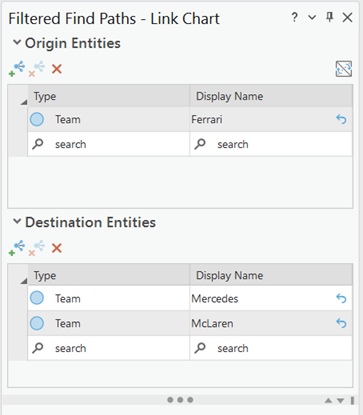Collapse the Destination Entities section
Viewport: 363px width, 415px height.
click(x=17, y=221)
